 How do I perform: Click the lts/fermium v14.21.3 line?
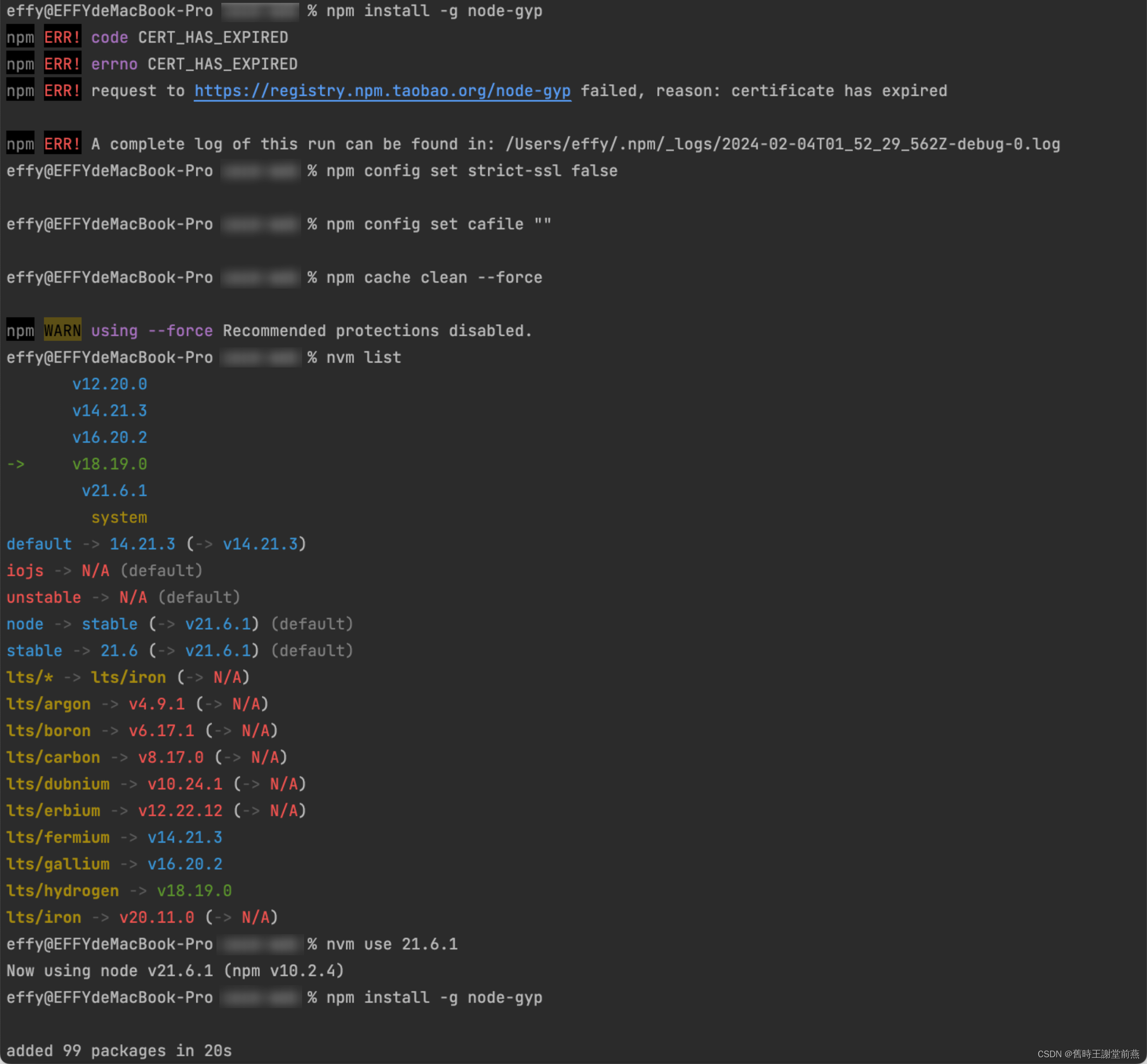pyautogui.click(x=114, y=837)
